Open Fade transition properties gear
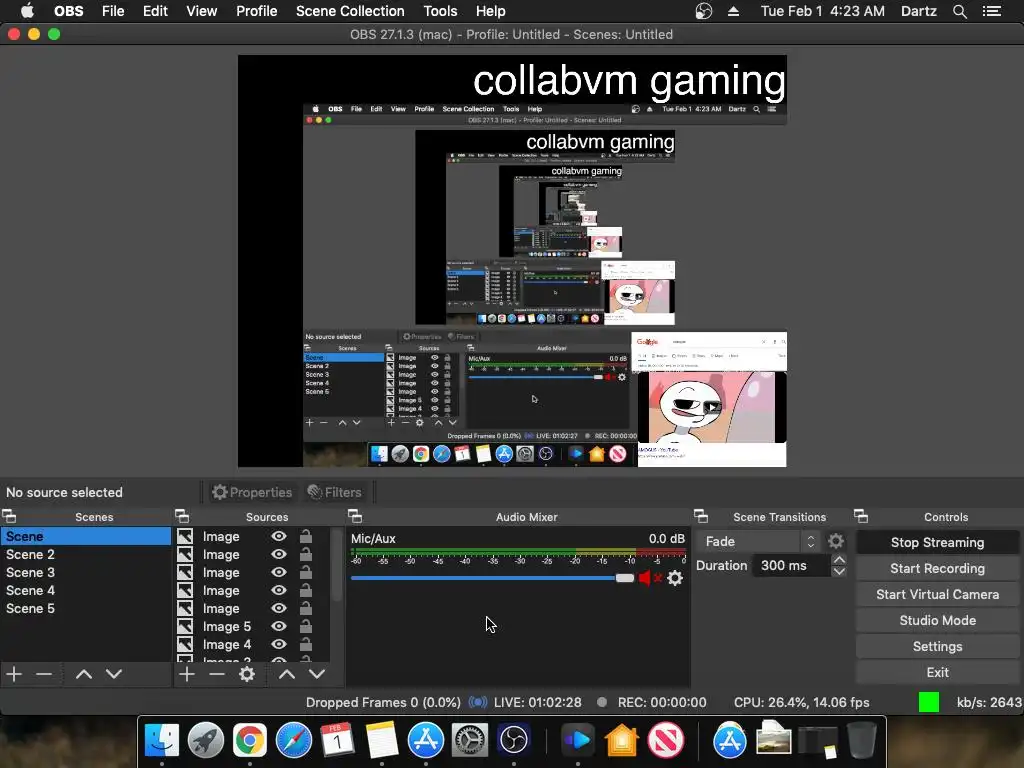The width and height of the screenshot is (1024, 768). pos(836,541)
